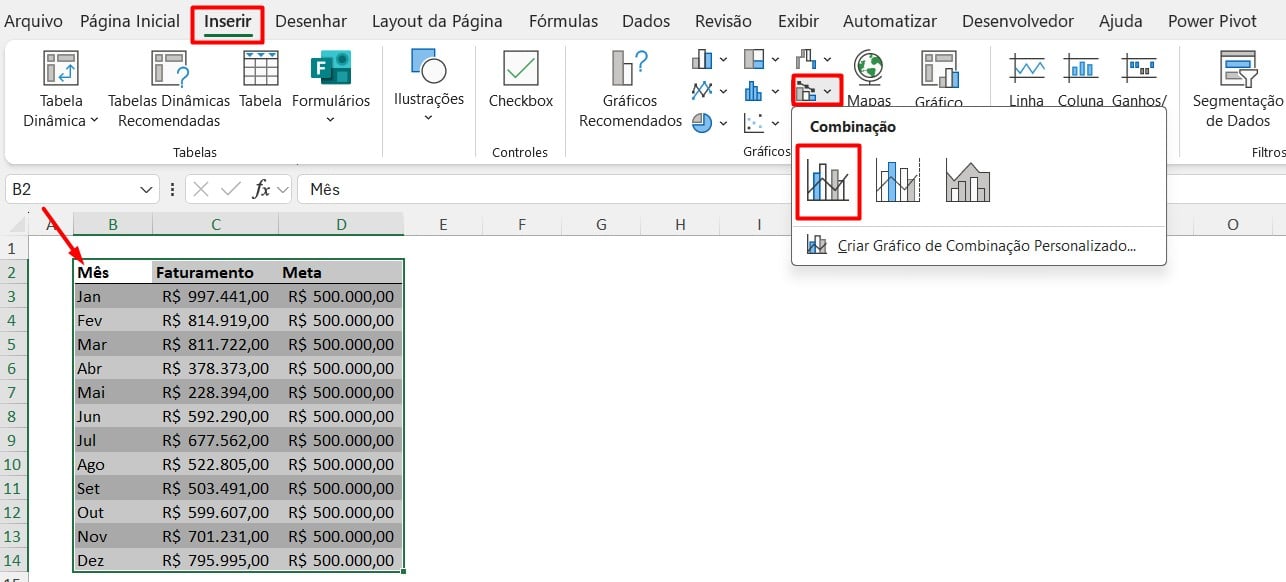The width and height of the screenshot is (1286, 582).
Task: Insert a Tabela from the ribbon
Action: [x=260, y=69]
